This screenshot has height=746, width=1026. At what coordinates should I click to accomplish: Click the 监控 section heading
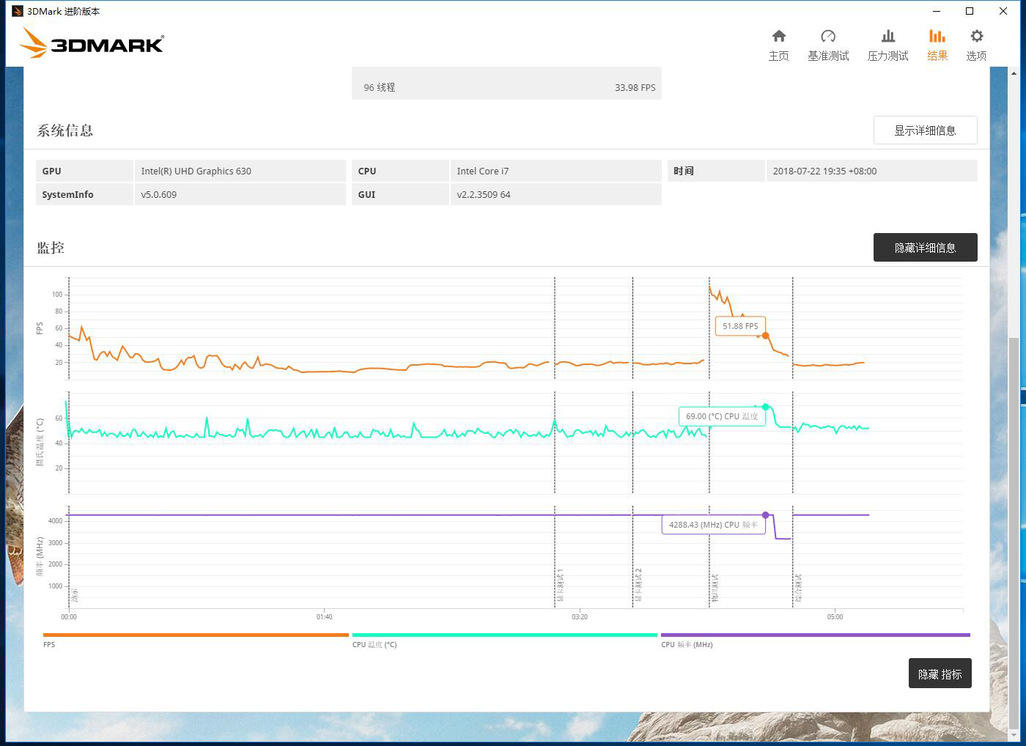tap(50, 247)
